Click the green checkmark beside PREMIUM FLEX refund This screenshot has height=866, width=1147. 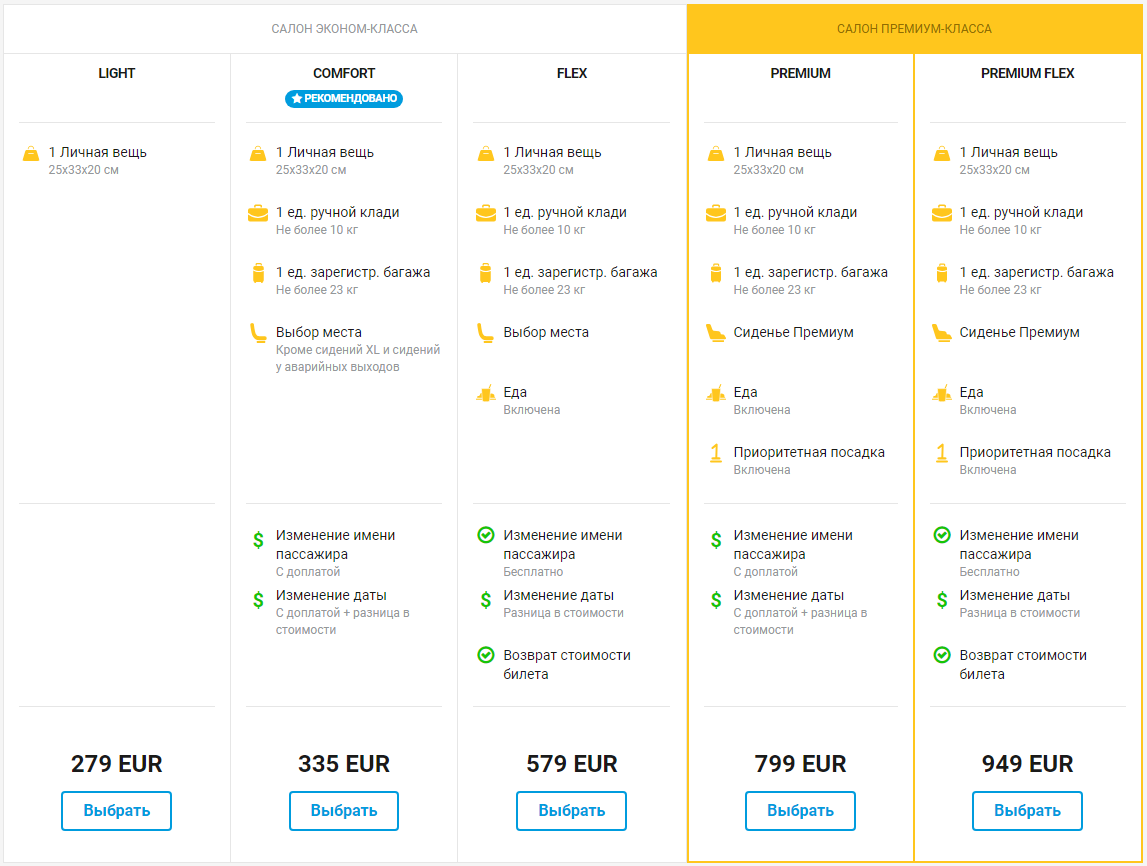click(942, 655)
